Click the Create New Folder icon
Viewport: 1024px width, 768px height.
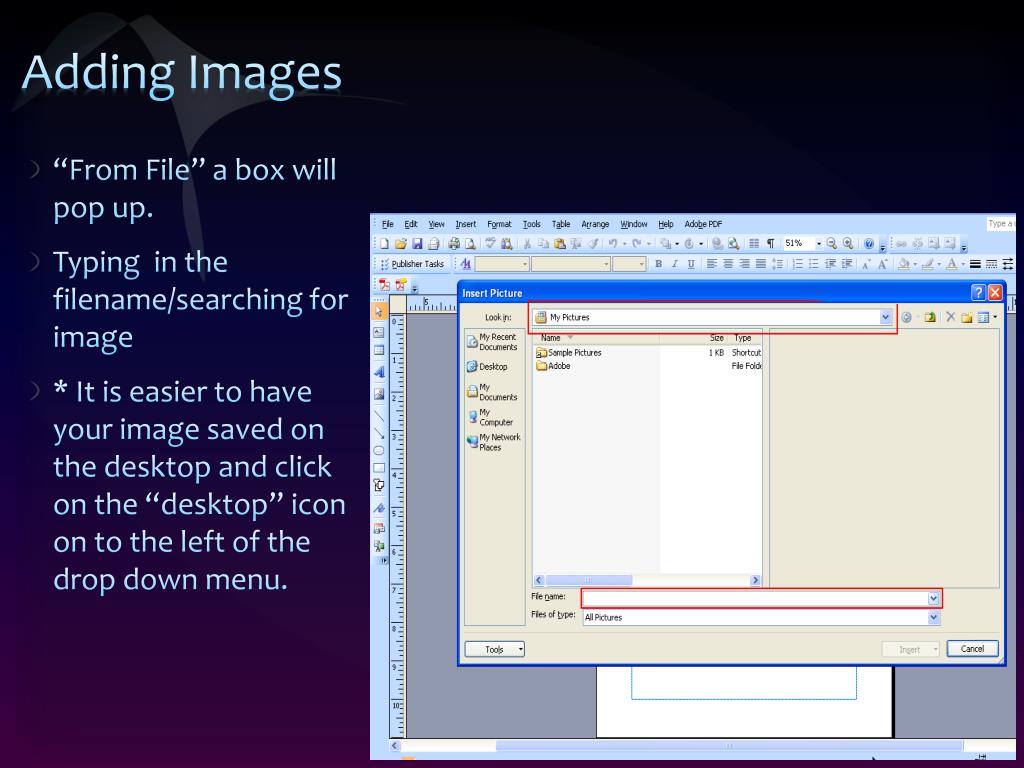click(x=967, y=317)
